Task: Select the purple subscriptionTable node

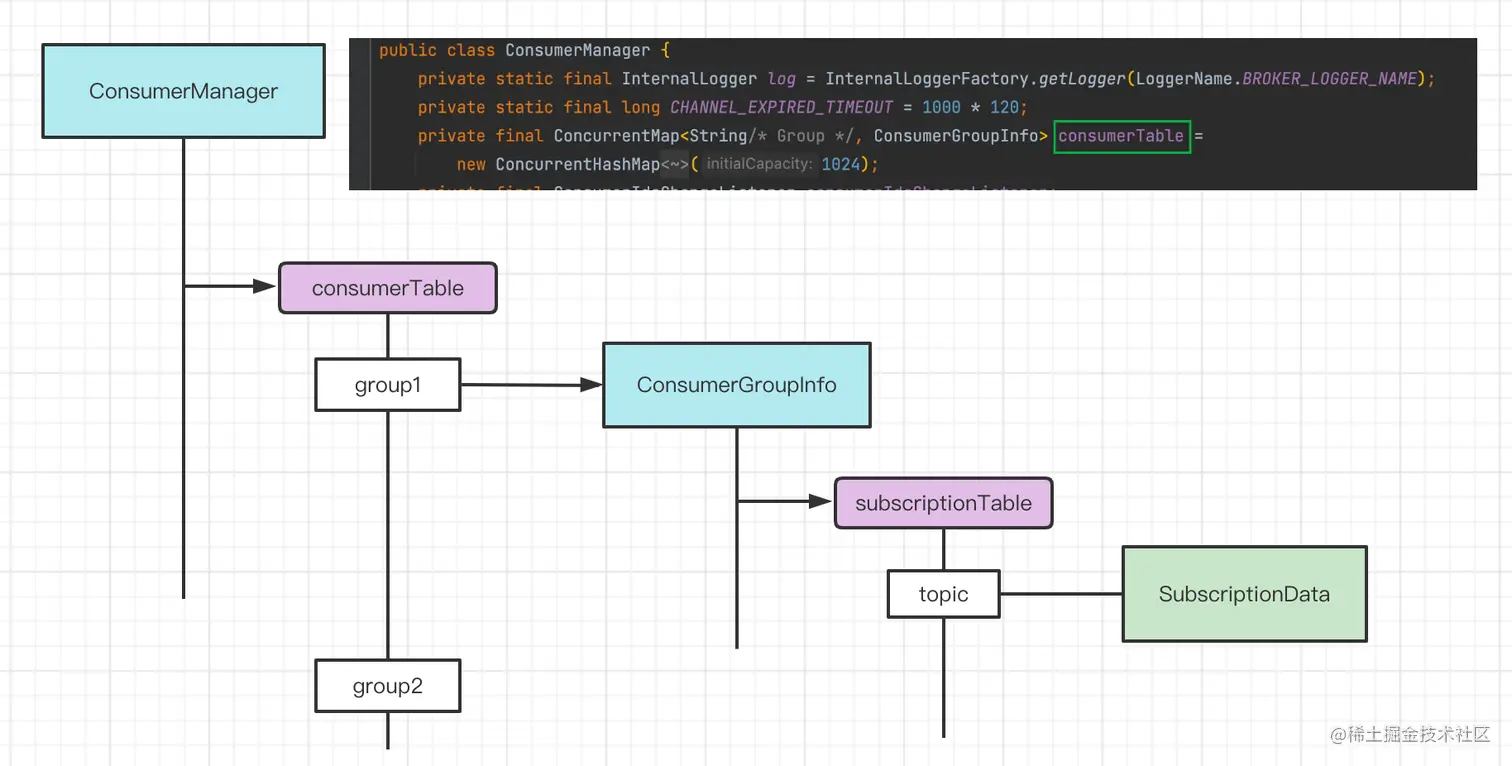Action: (x=943, y=503)
